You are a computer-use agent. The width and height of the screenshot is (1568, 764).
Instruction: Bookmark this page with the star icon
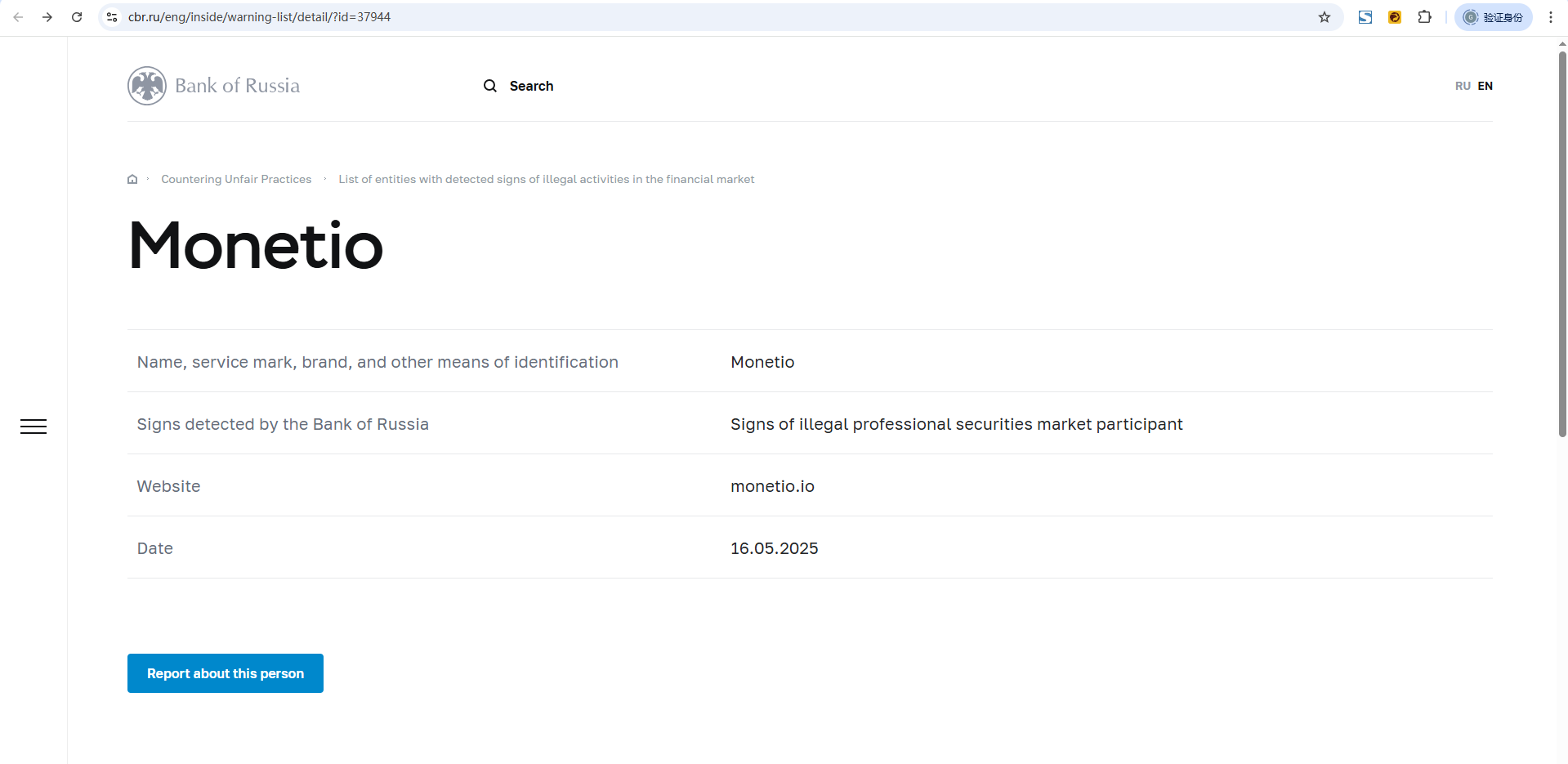pyautogui.click(x=1325, y=17)
